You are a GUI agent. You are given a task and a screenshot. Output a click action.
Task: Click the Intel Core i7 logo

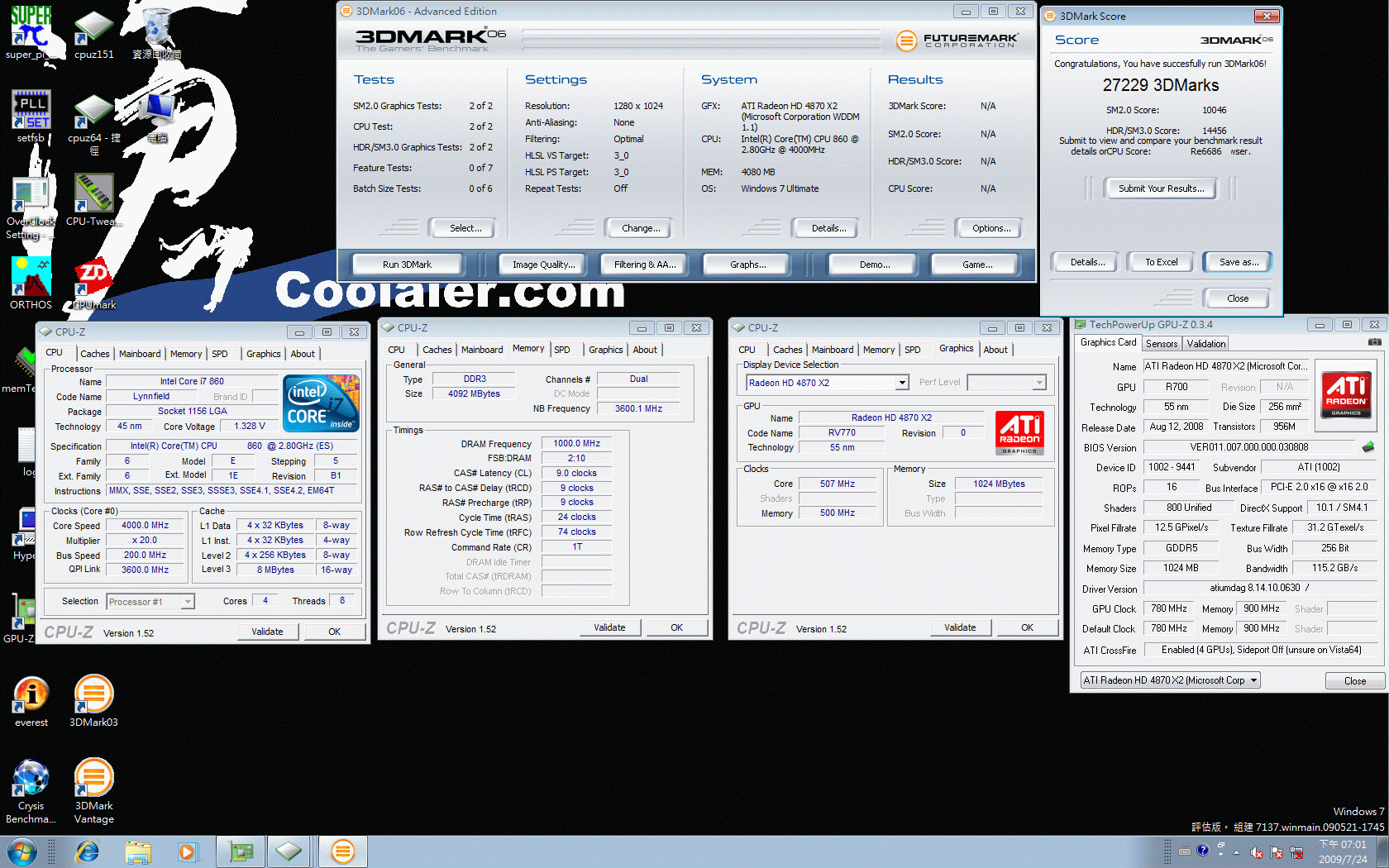click(x=321, y=403)
